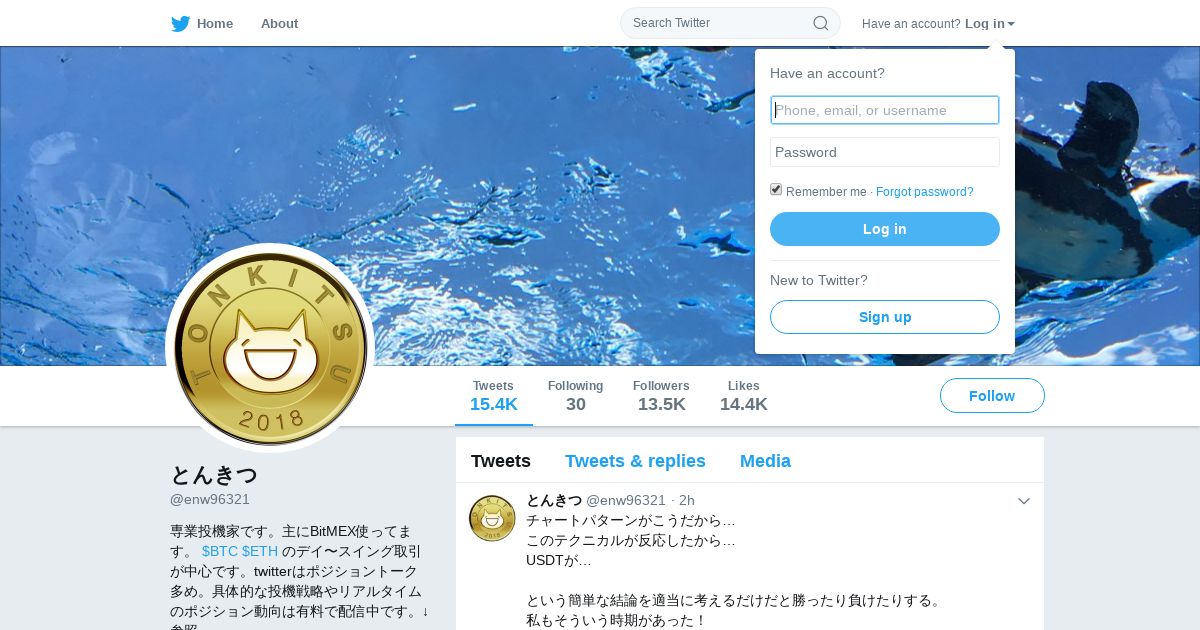1200x630 pixels.
Task: Collapse the Log in dropdown caret
Action: (x=1011, y=24)
